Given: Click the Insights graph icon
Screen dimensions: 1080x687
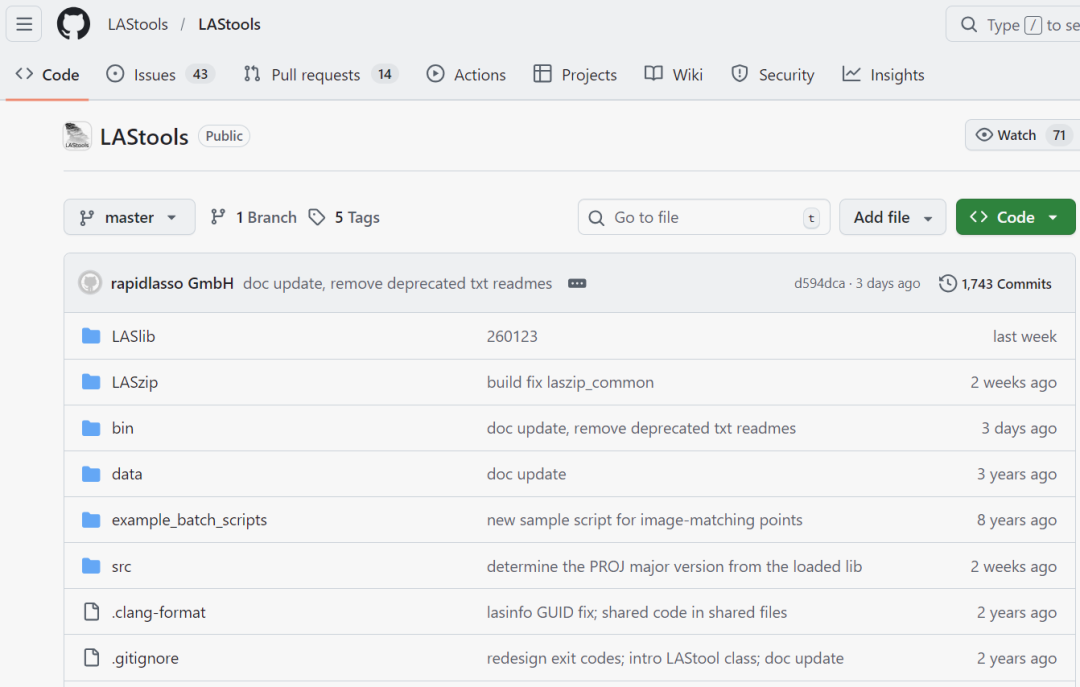Looking at the screenshot, I should point(851,74).
